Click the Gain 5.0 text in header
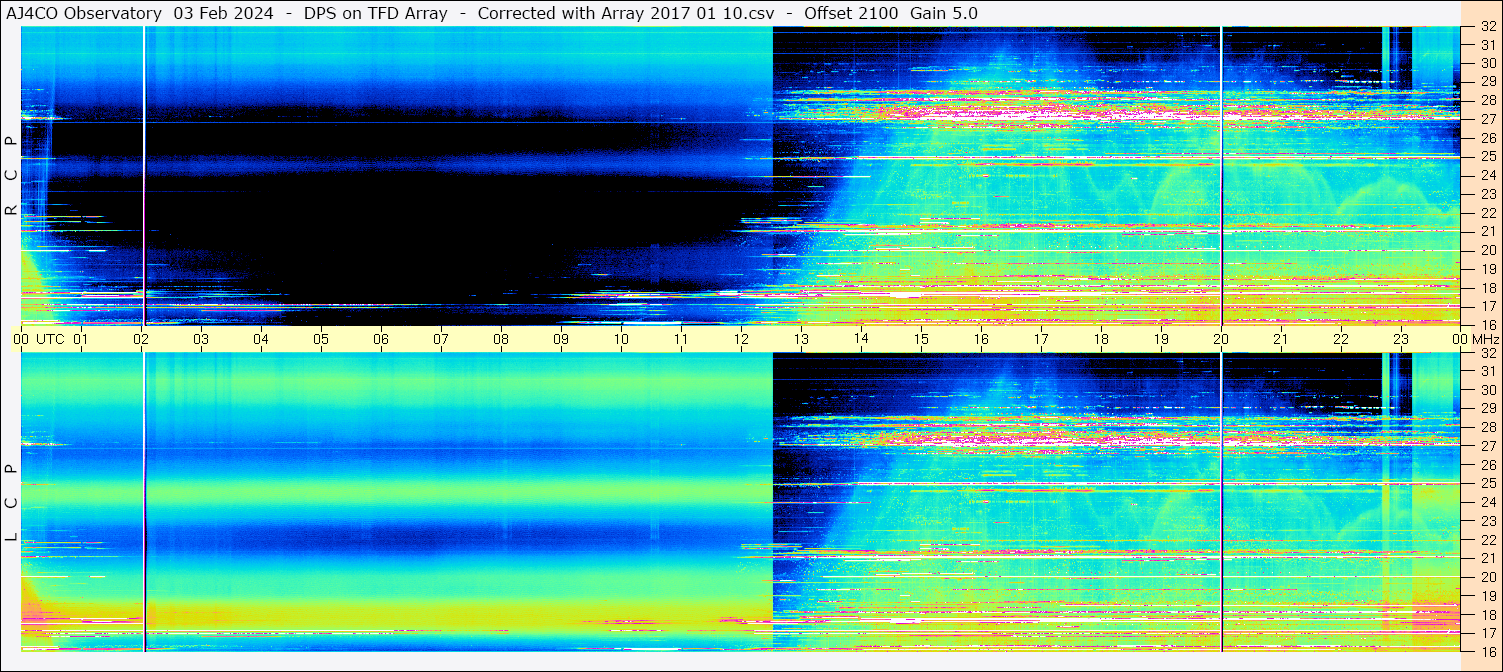1503x672 pixels. click(945, 13)
